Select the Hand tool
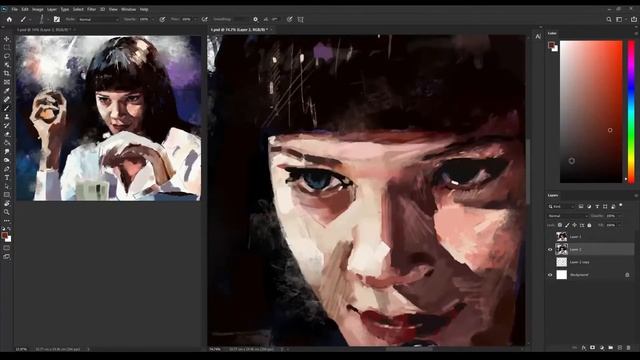The width and height of the screenshot is (640, 360). (7, 203)
